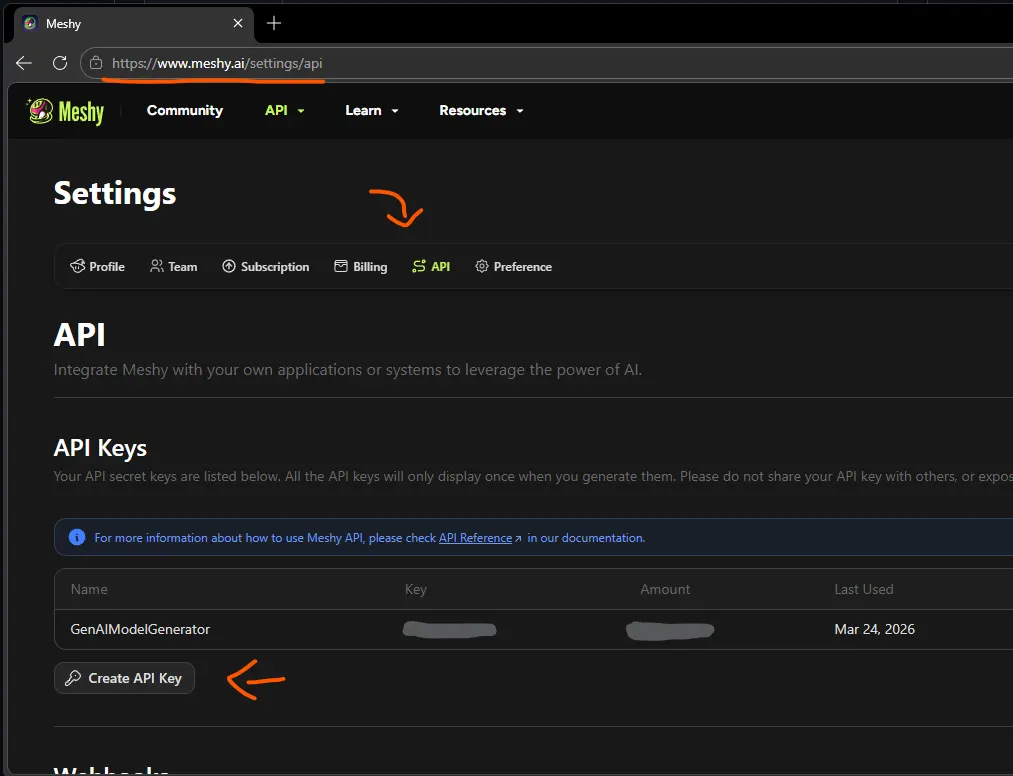Viewport: 1013px width, 776px height.
Task: Click the API Keys section heading
Action: 100,448
